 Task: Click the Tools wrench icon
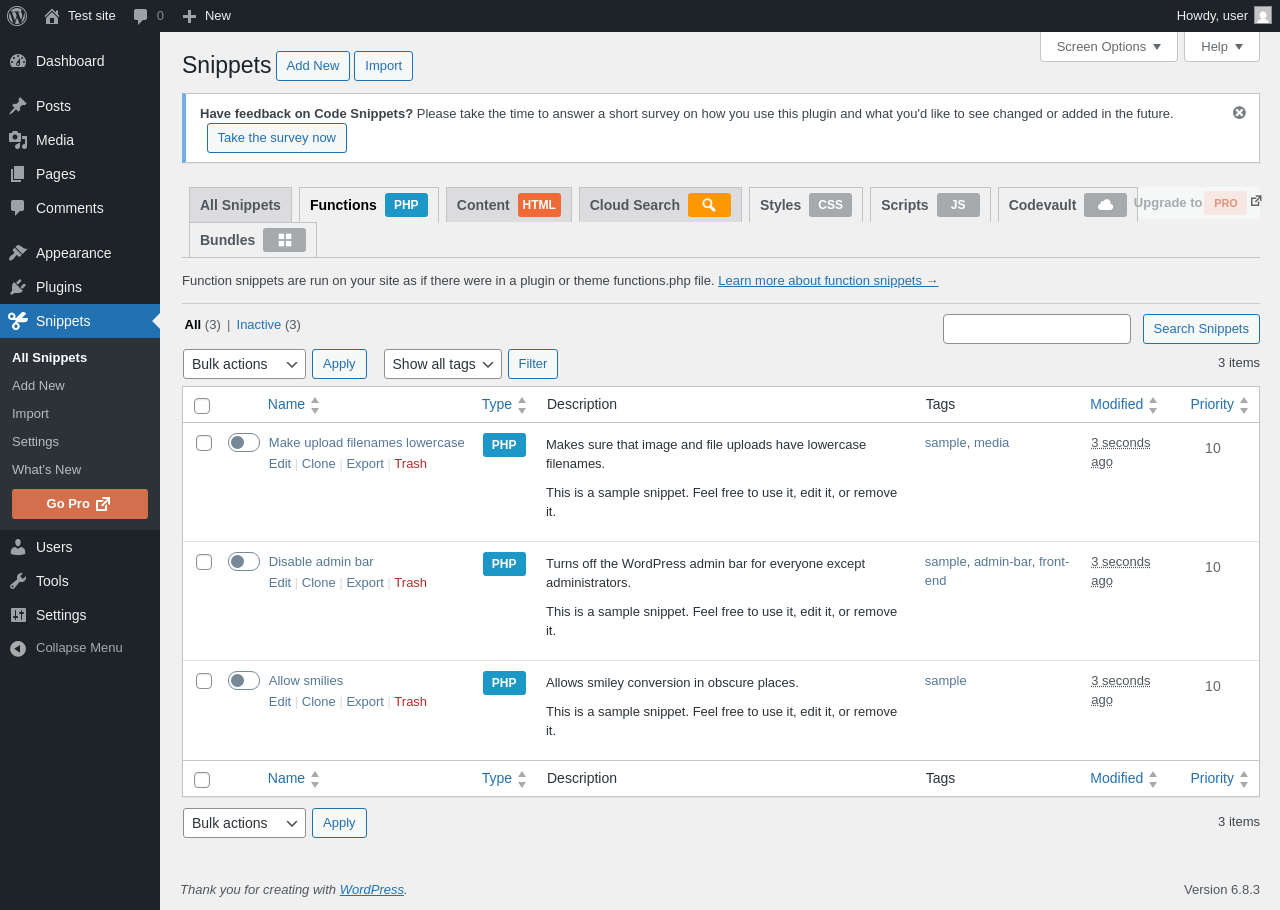tap(18, 581)
